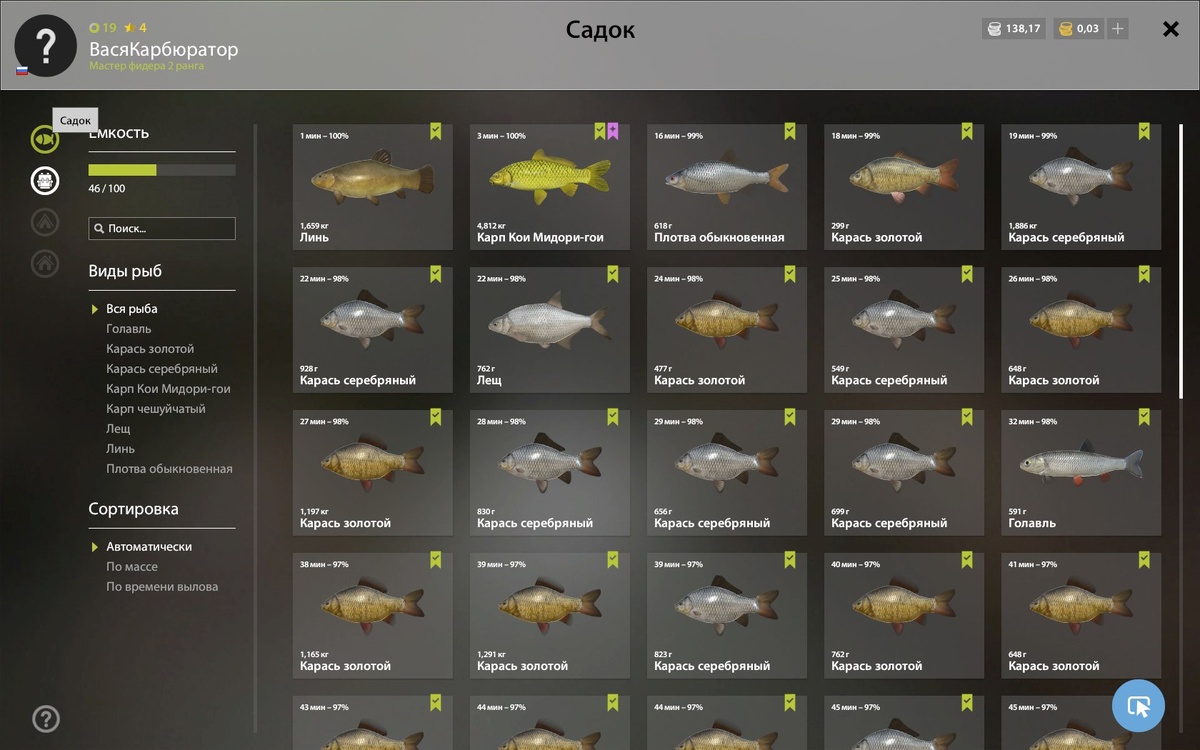Toggle the green bookmark on the Голавль card
This screenshot has height=750, width=1200.
point(1144,417)
